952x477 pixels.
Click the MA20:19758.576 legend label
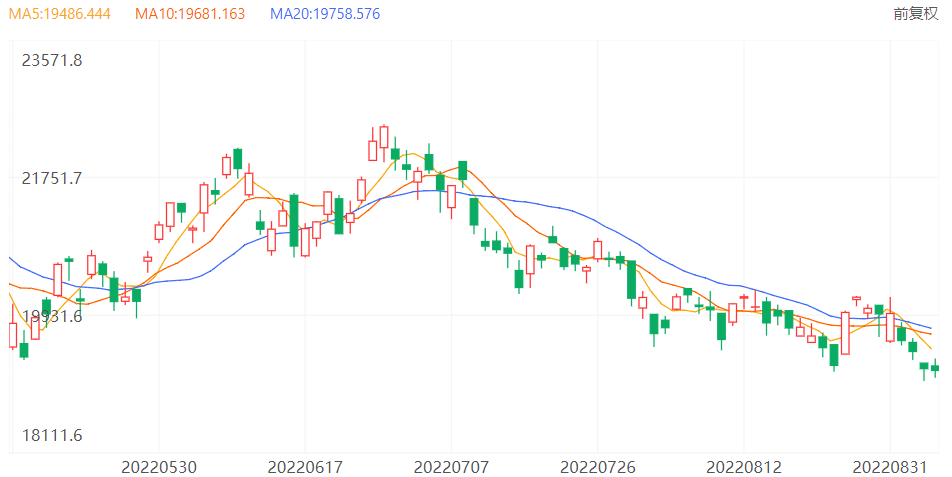click(x=325, y=13)
